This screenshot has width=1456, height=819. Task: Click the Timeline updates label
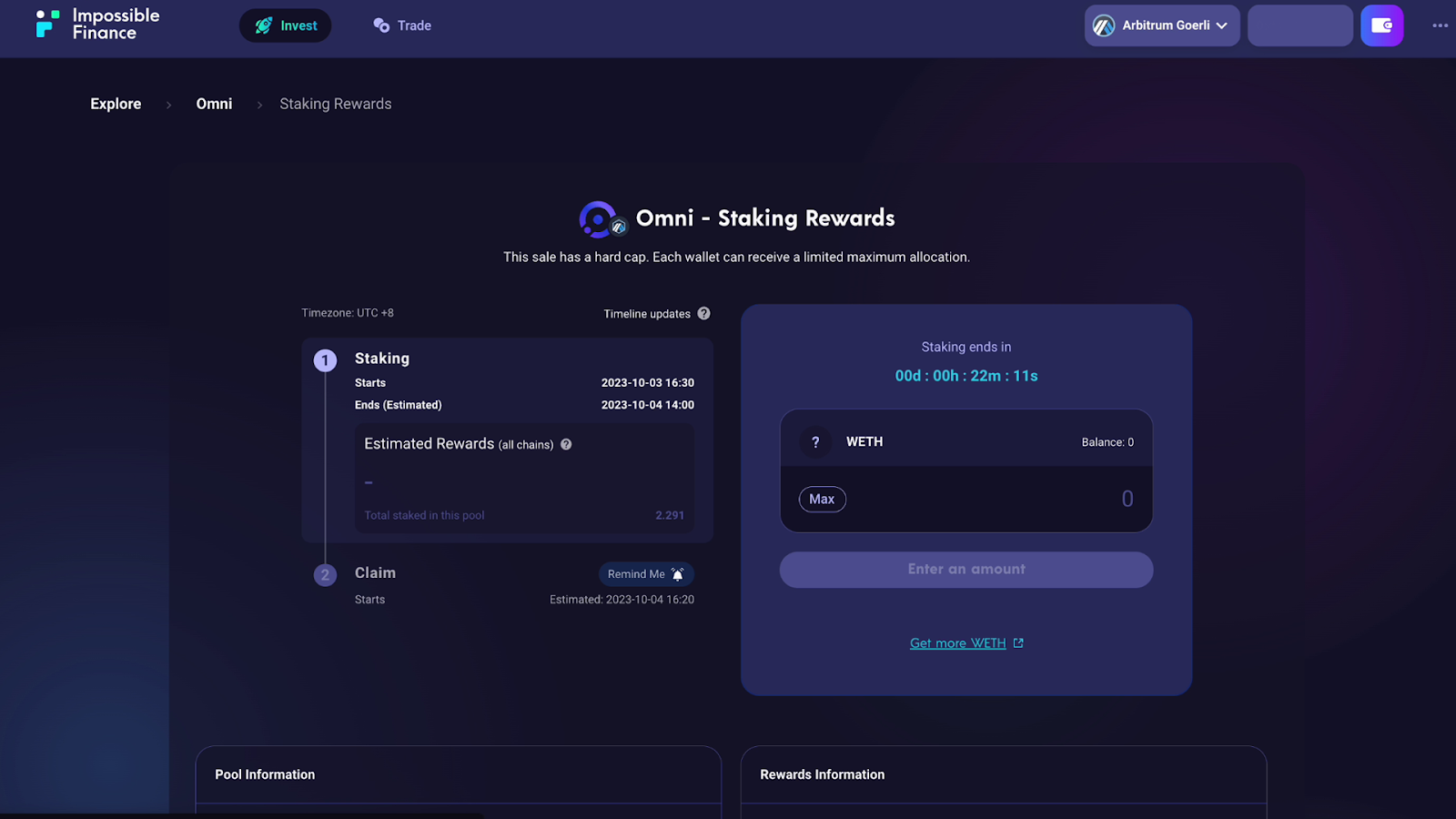[x=647, y=314]
